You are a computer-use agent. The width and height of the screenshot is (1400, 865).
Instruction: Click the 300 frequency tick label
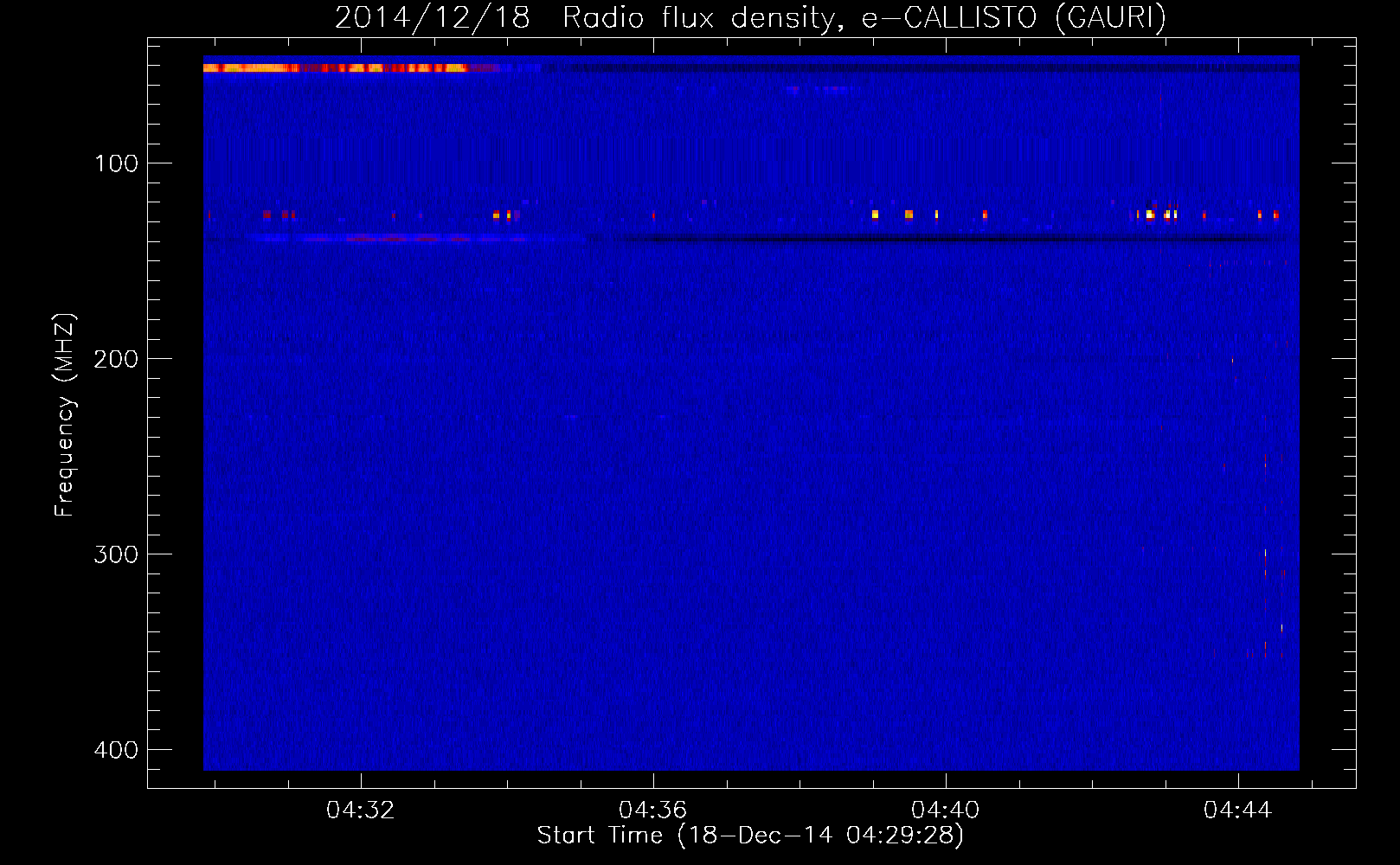click(116, 554)
